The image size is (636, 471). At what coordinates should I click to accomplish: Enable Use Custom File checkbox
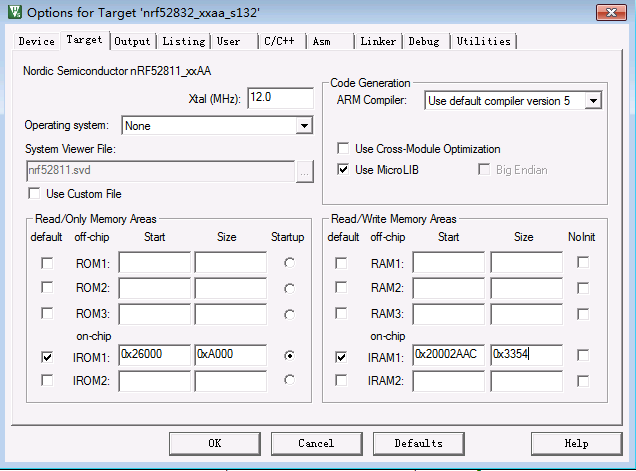point(34,194)
